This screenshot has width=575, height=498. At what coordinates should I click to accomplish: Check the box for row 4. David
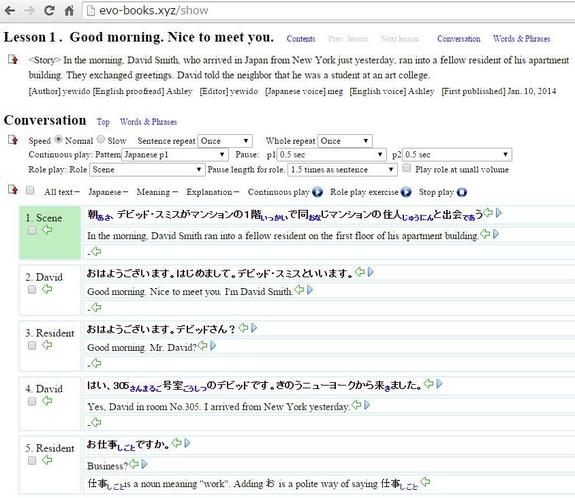(32, 401)
